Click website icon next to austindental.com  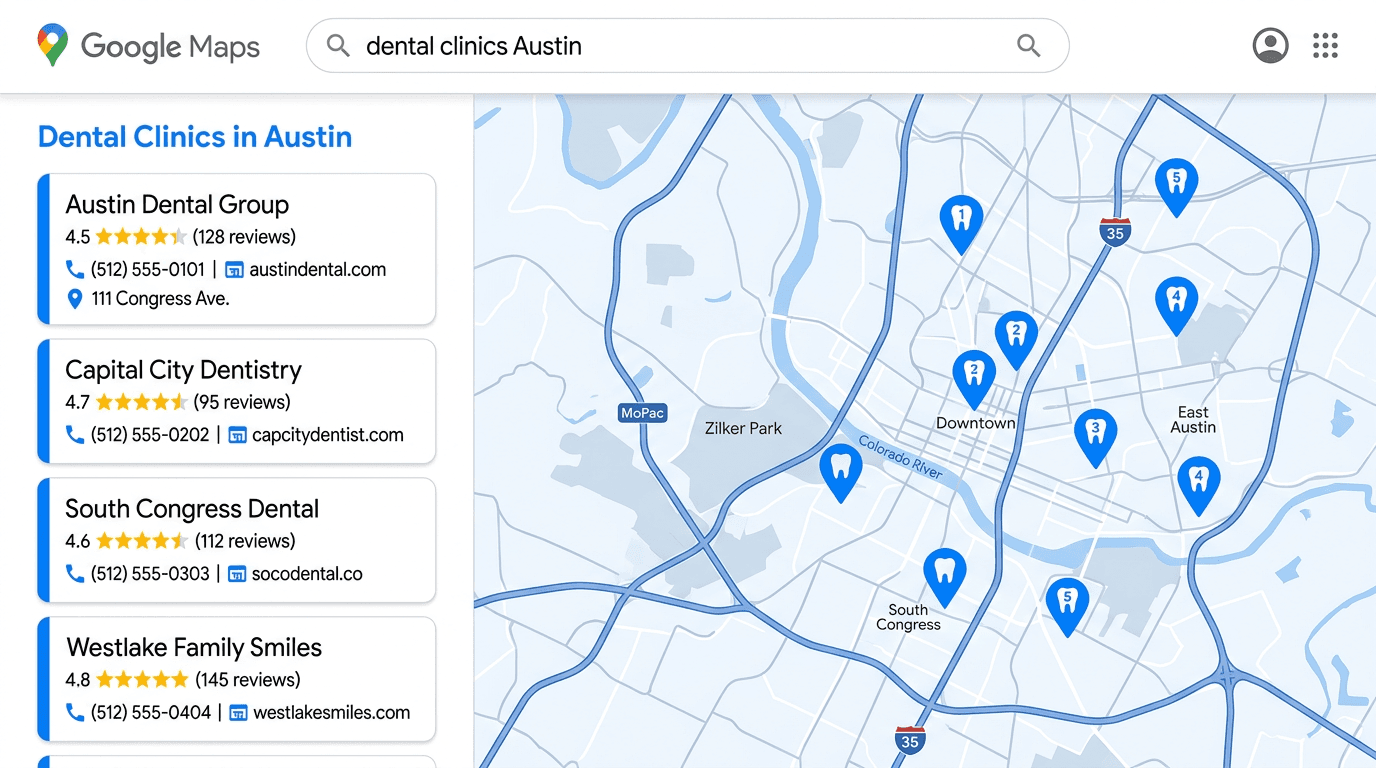coord(234,270)
